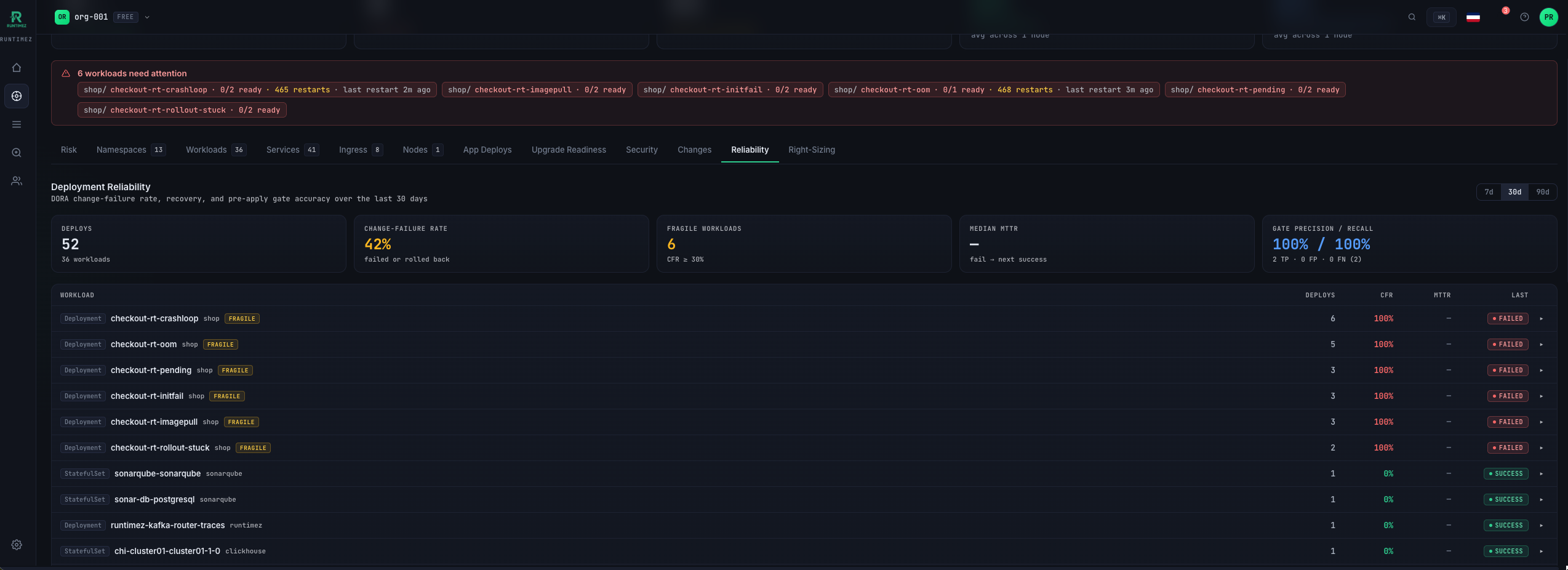Viewport: 1568px width, 570px height.
Task: Click the Fragile Workloads card
Action: pos(804,244)
